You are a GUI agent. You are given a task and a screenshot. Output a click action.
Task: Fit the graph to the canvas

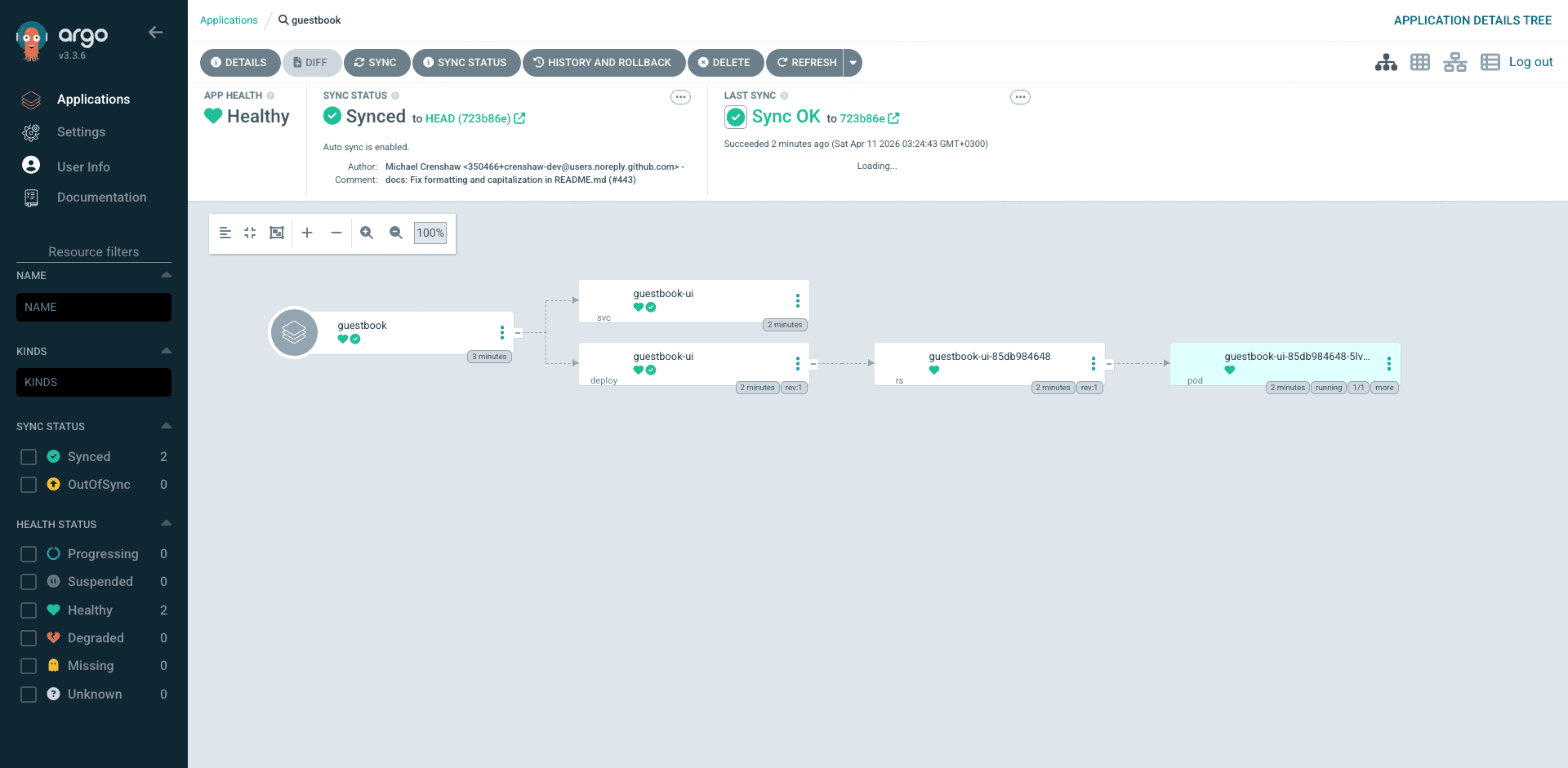(x=276, y=233)
